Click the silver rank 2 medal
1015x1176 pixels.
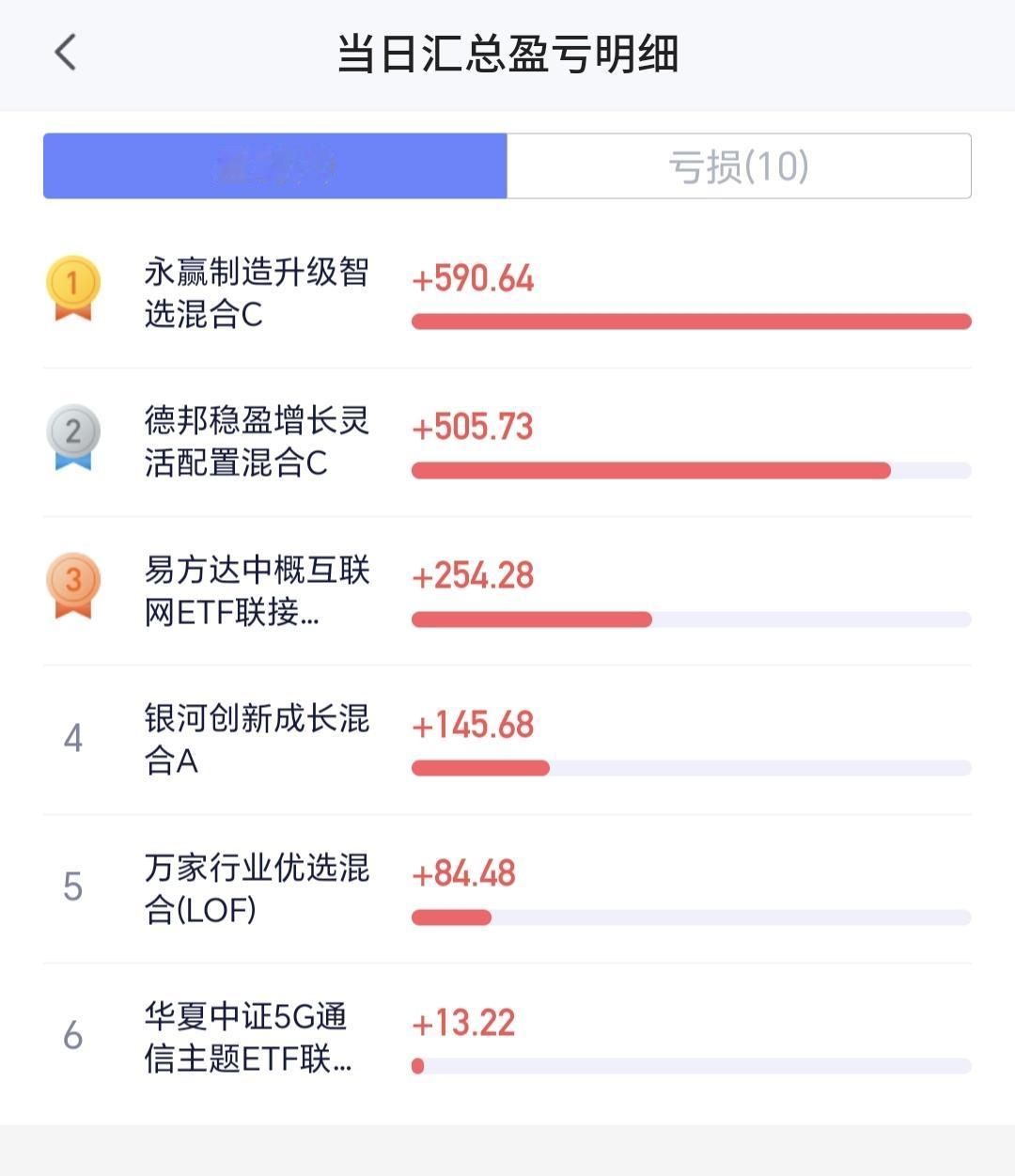click(x=73, y=437)
